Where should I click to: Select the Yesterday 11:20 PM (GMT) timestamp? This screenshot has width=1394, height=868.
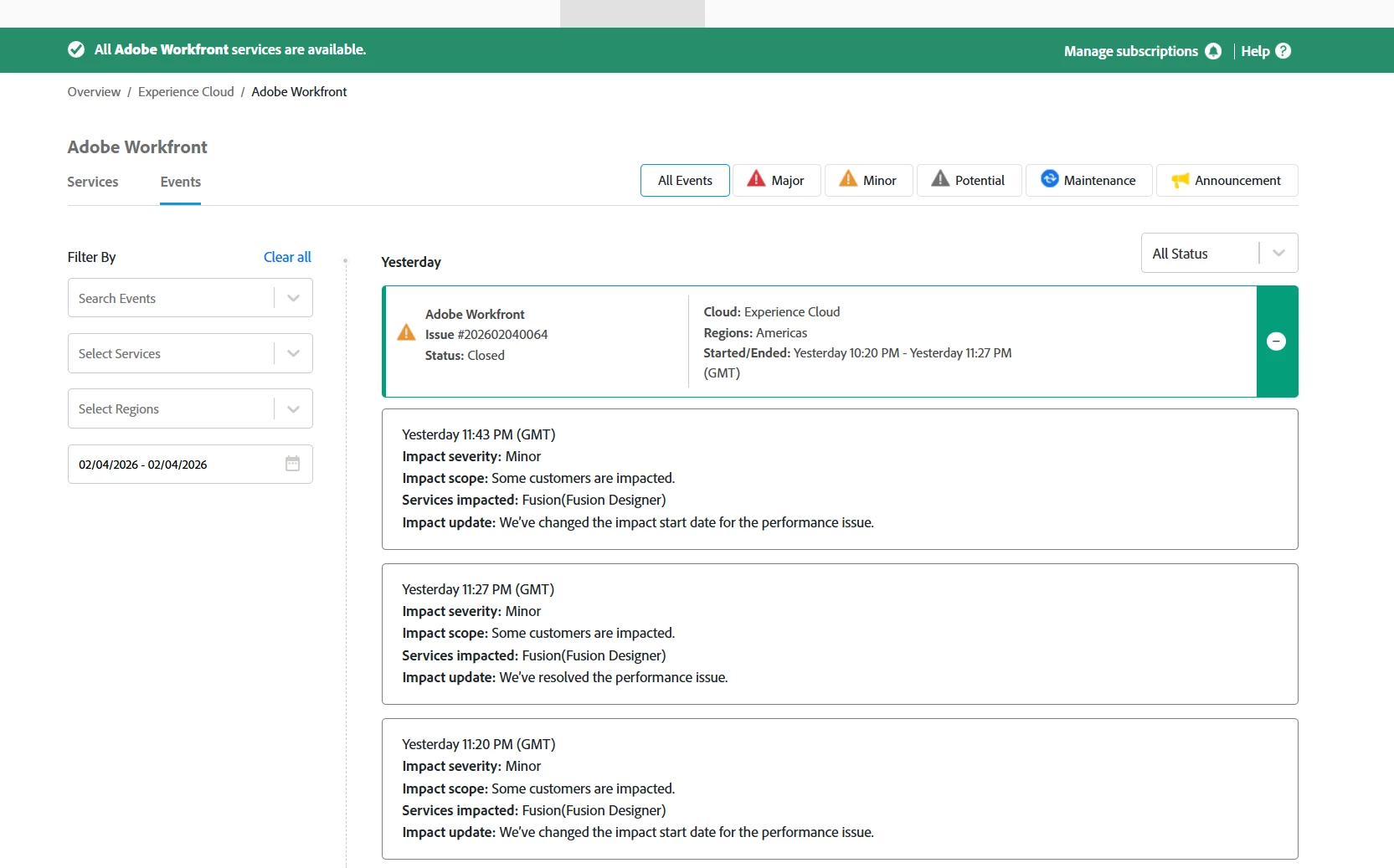point(479,744)
